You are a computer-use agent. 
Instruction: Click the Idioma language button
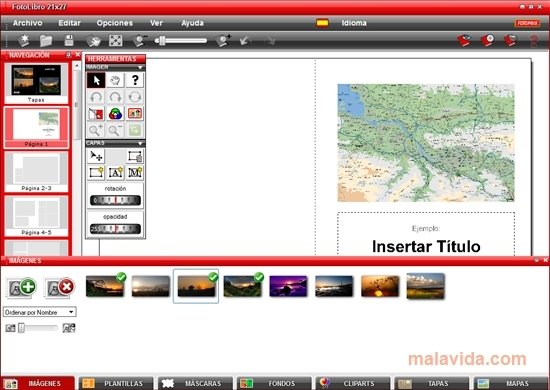[x=354, y=23]
